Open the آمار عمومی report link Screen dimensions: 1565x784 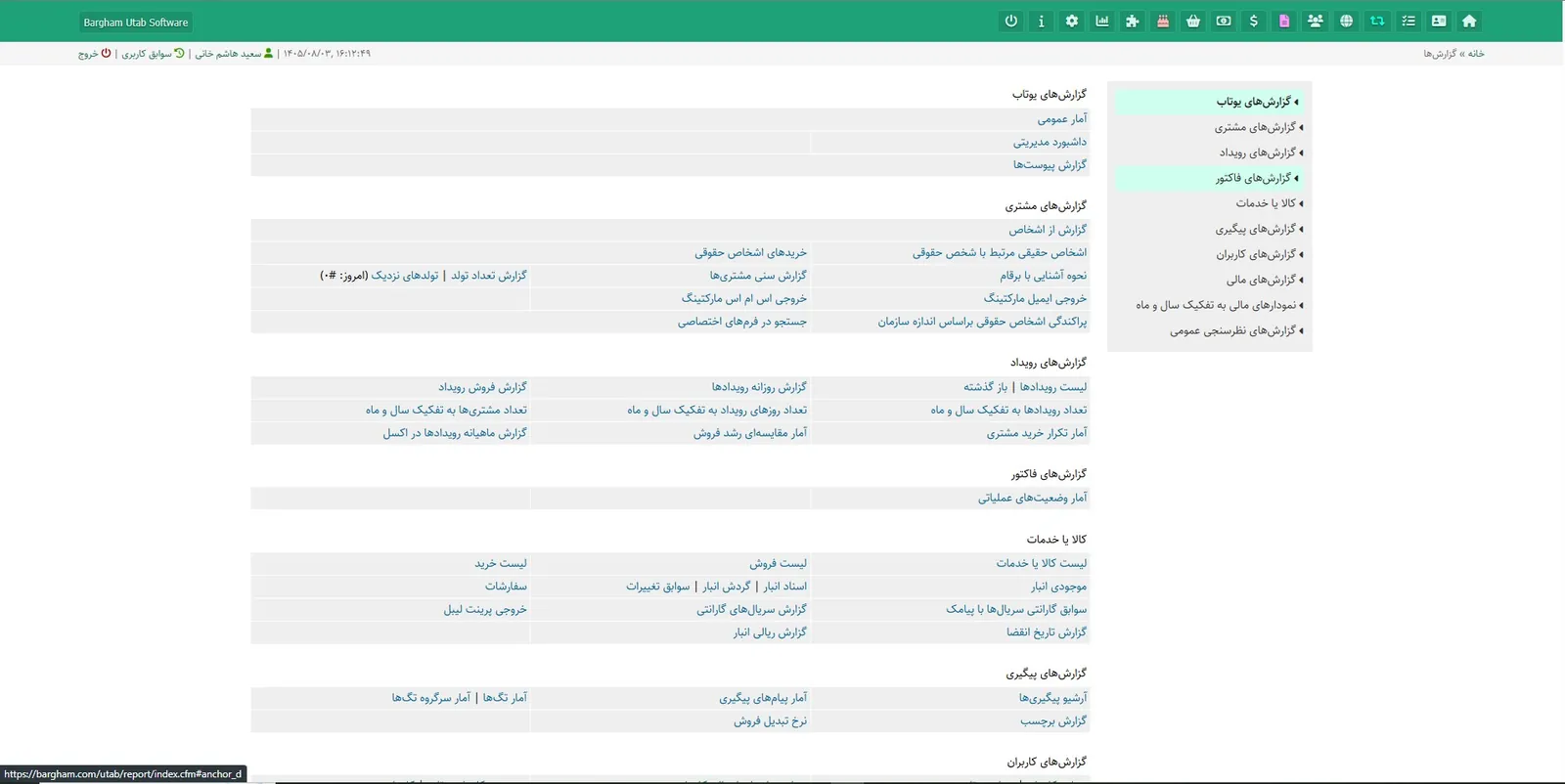1062,119
